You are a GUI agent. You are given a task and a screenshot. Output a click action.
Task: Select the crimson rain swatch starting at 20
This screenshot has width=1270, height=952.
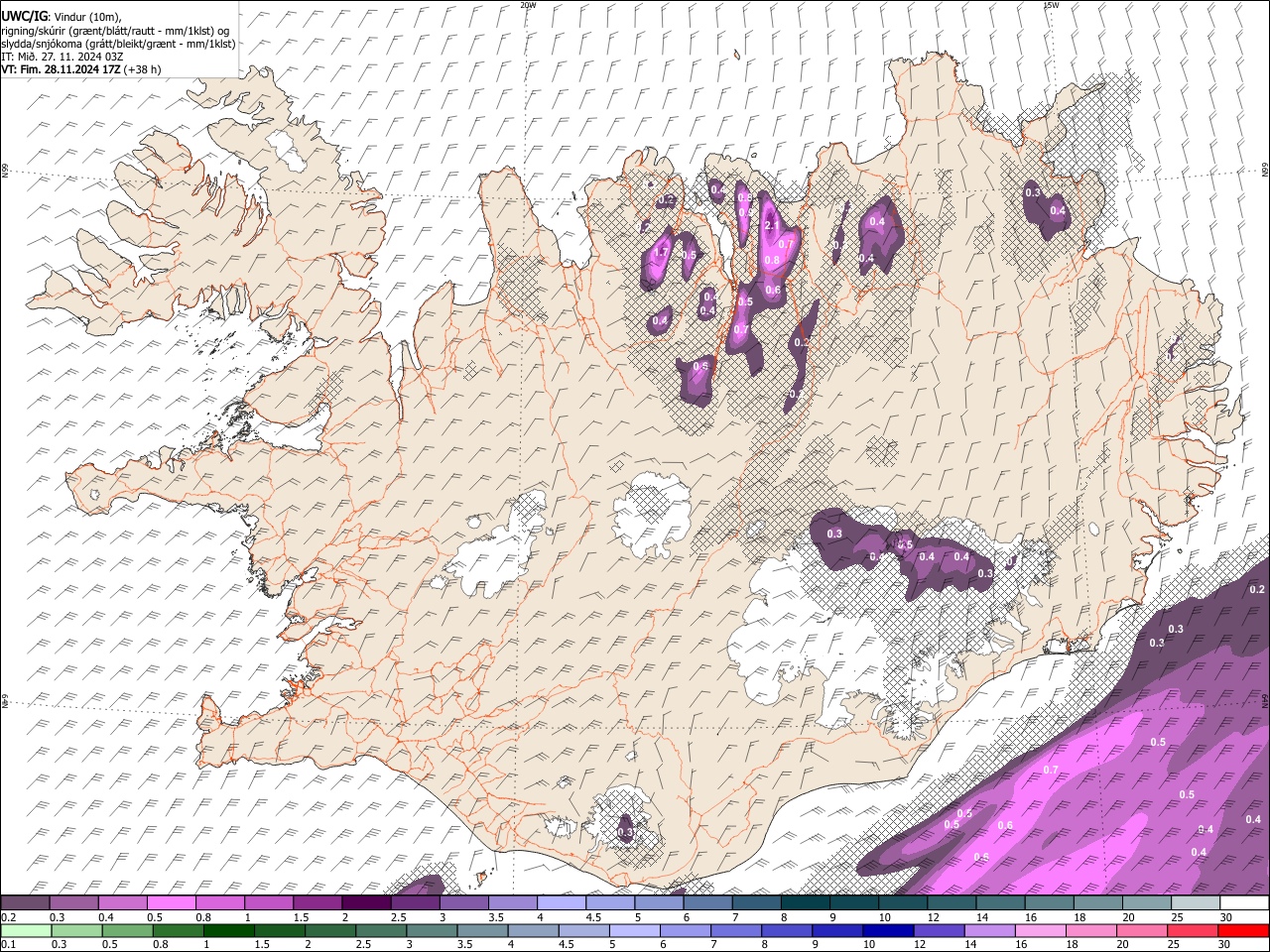pos(1141,931)
